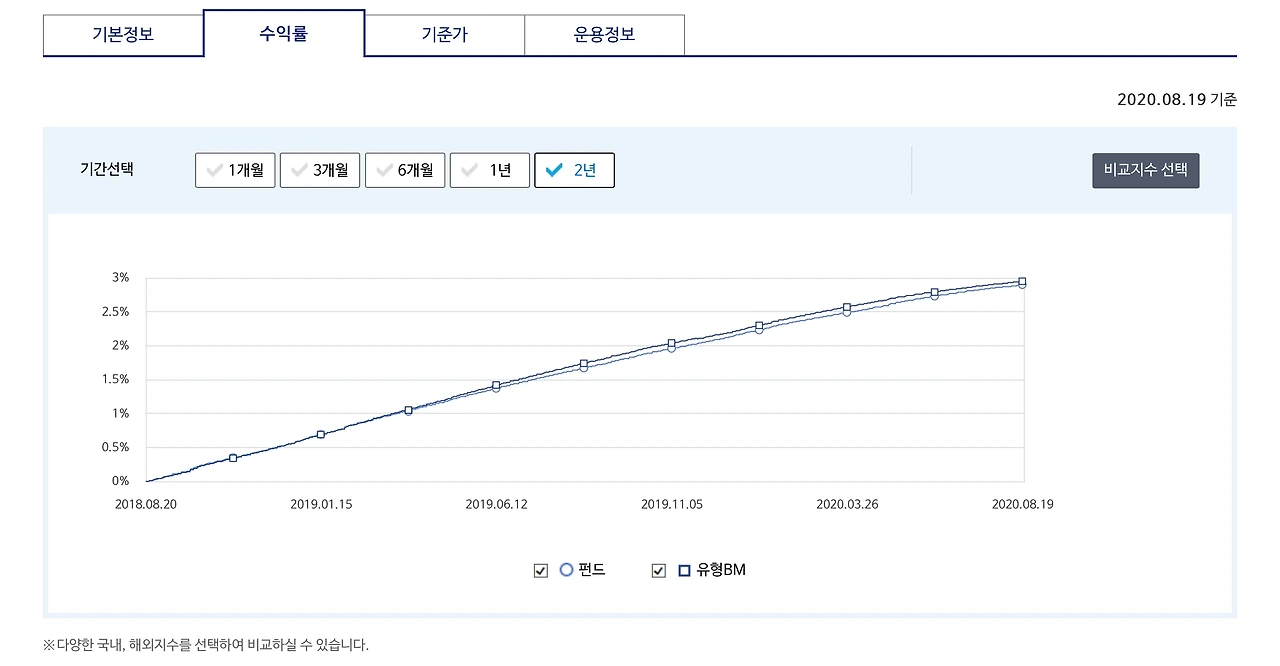Screen dimensions: 1280x666
Task: Choose the 3개월 period option
Action: (x=320, y=170)
